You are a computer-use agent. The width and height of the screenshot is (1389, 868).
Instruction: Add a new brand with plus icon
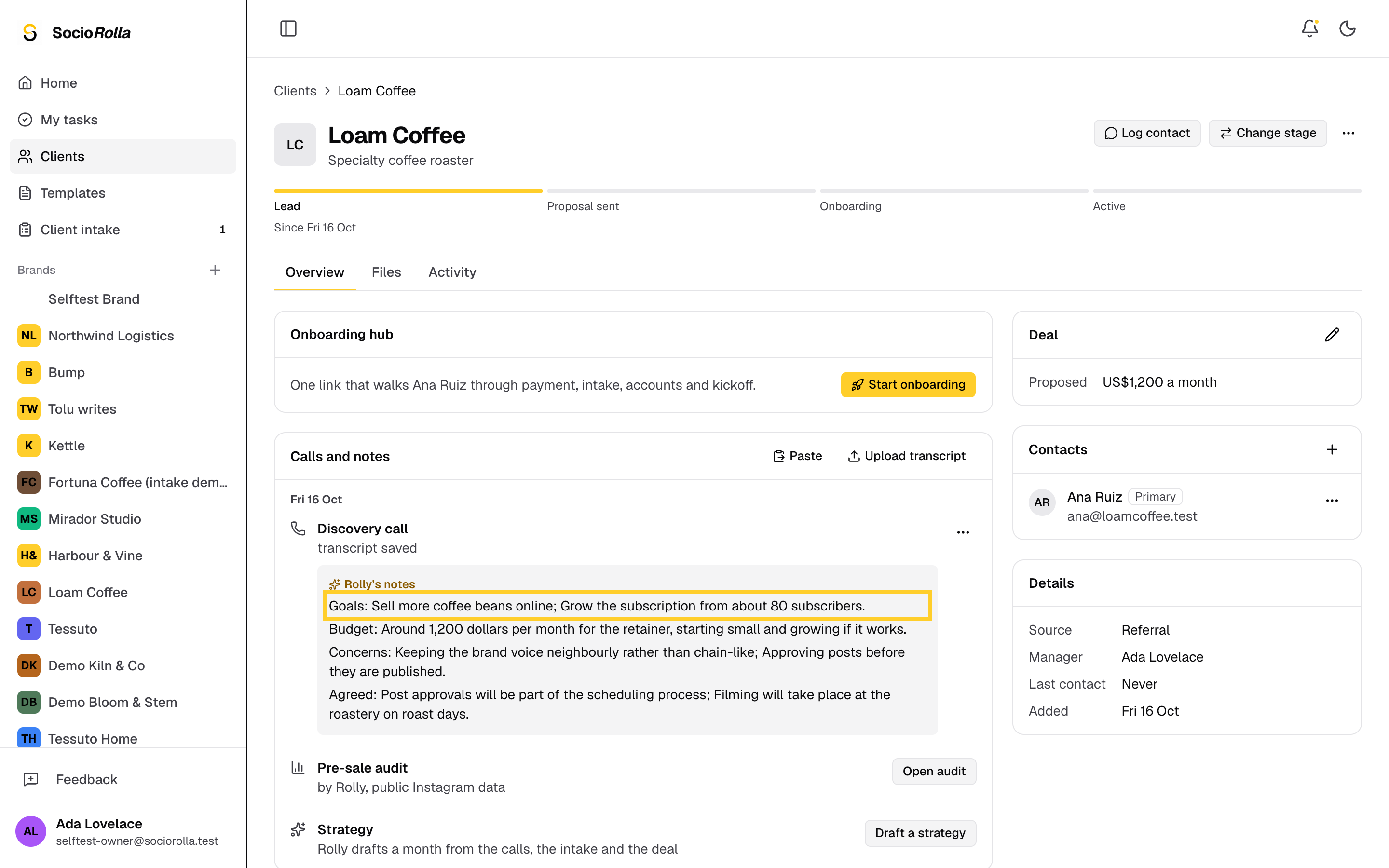point(215,270)
